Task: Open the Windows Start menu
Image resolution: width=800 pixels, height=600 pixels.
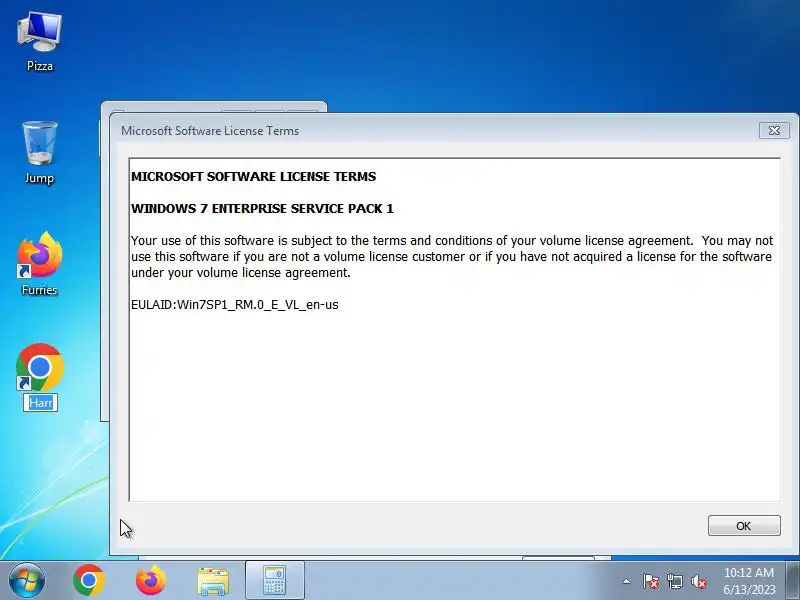Action: [27, 581]
